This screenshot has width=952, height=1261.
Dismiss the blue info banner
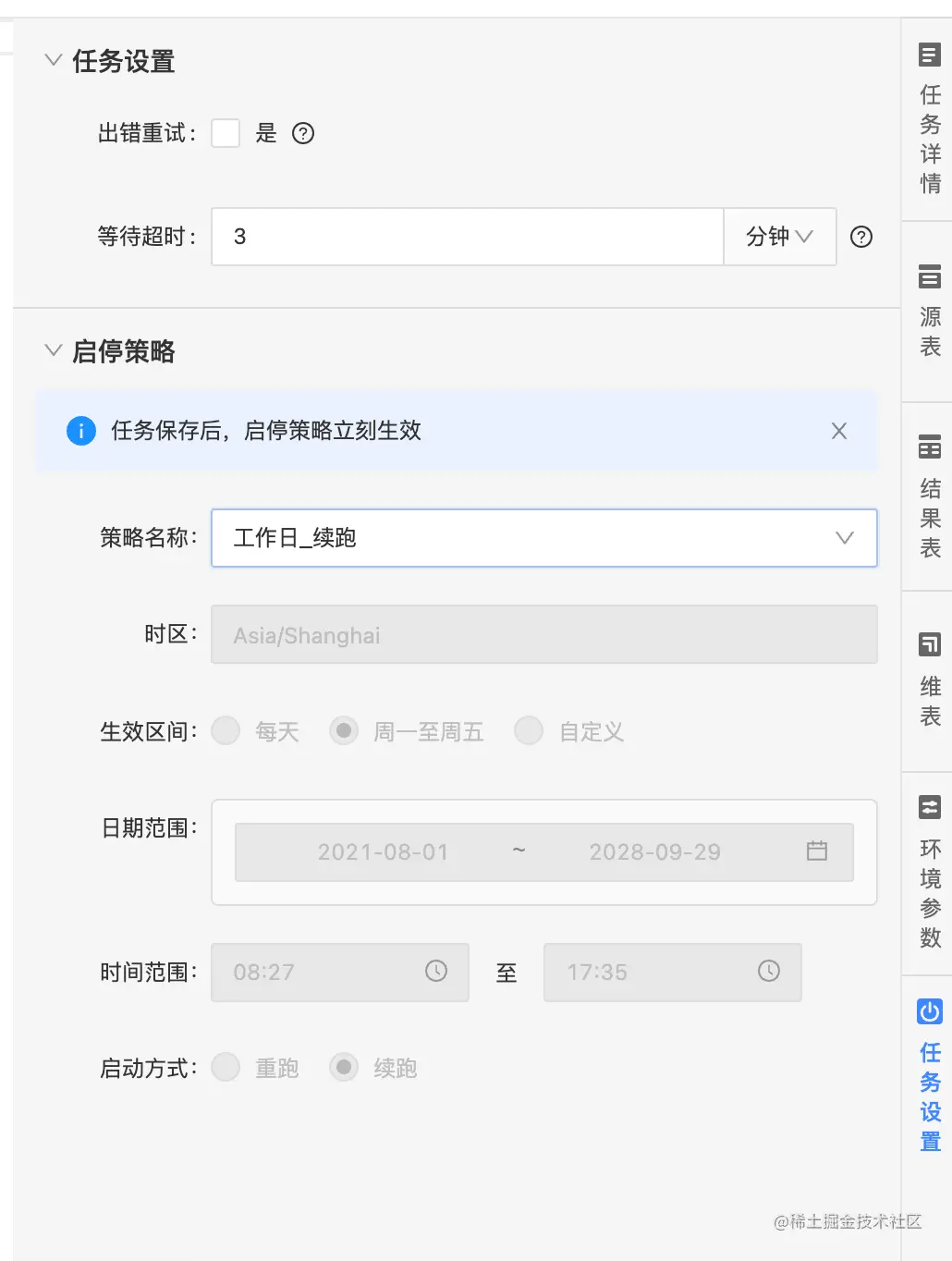click(838, 431)
